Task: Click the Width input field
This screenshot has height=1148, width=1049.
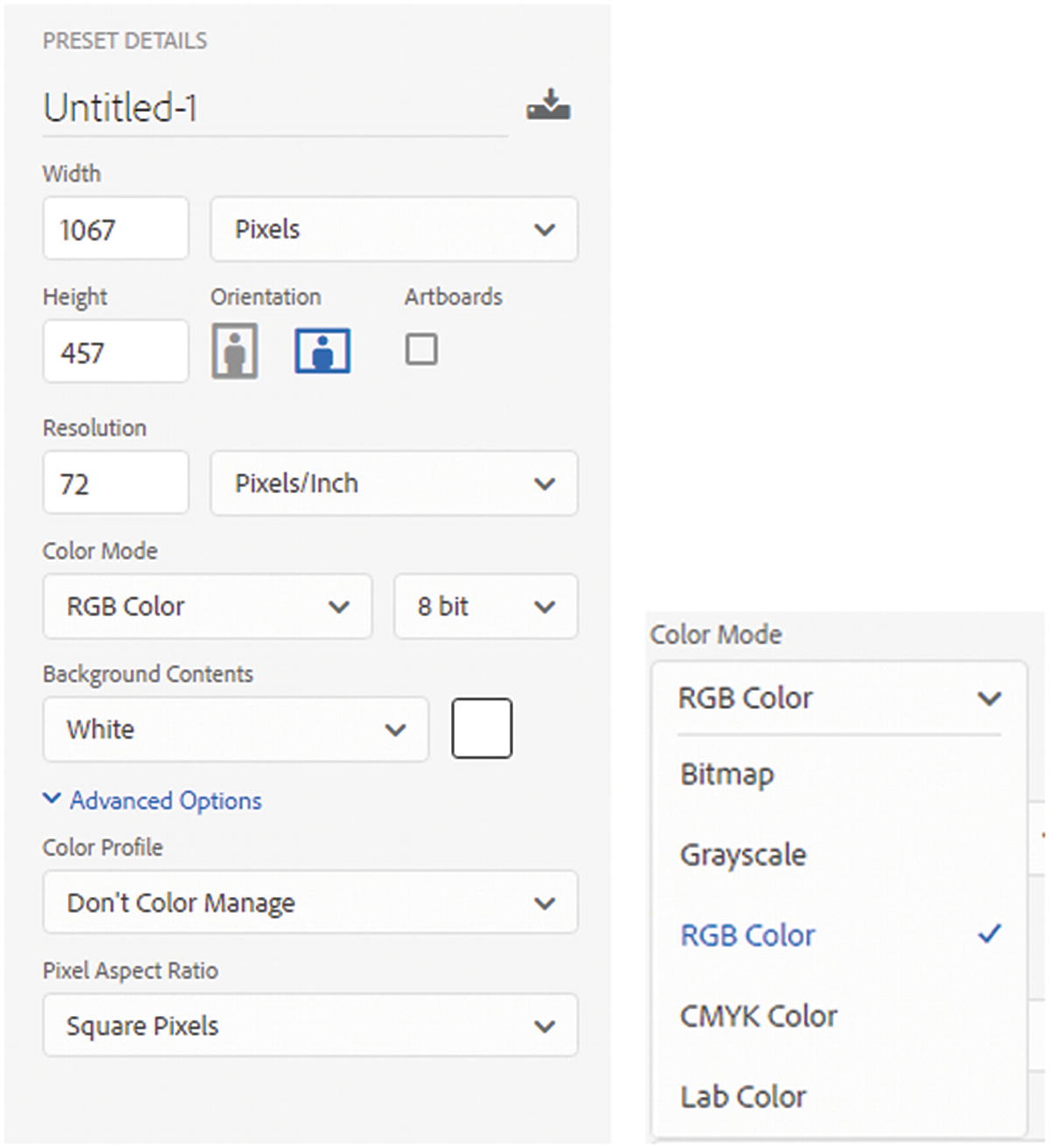Action: 115,229
